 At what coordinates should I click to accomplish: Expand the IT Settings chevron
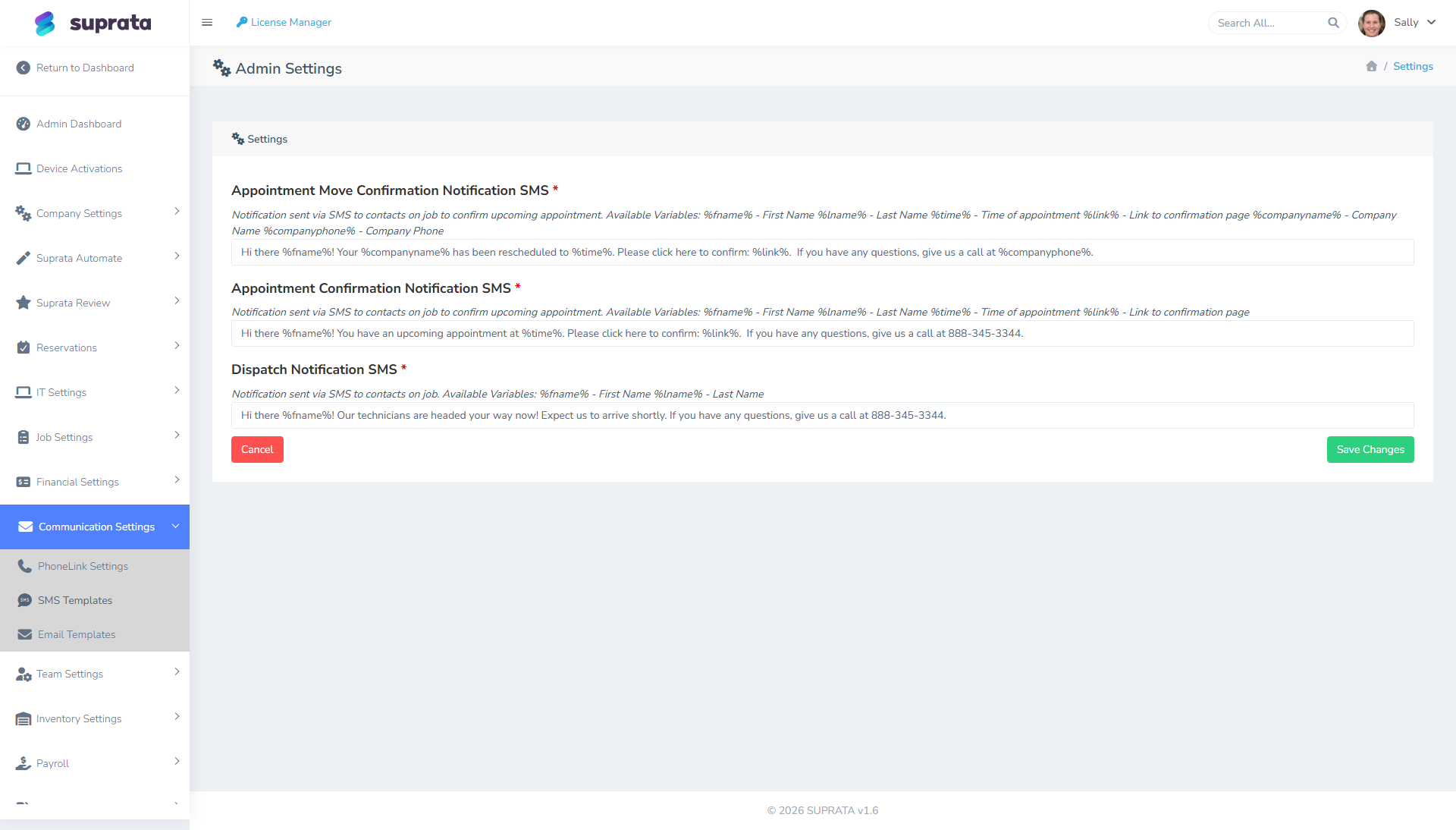177,390
